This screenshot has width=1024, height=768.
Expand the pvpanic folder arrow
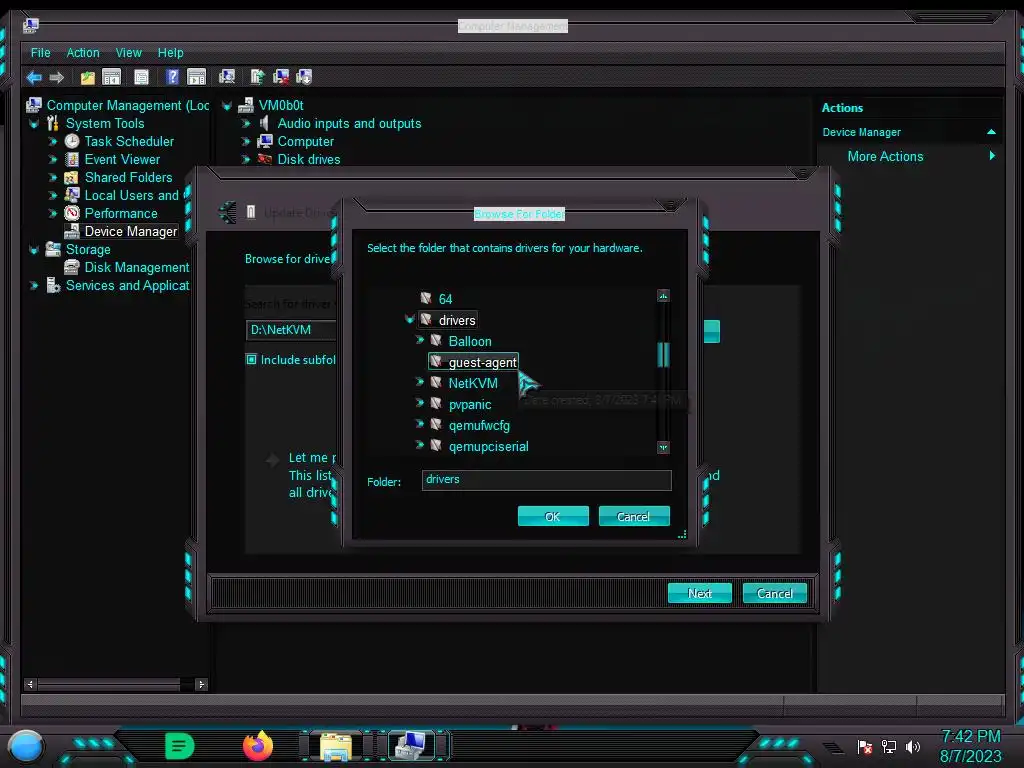pos(420,403)
